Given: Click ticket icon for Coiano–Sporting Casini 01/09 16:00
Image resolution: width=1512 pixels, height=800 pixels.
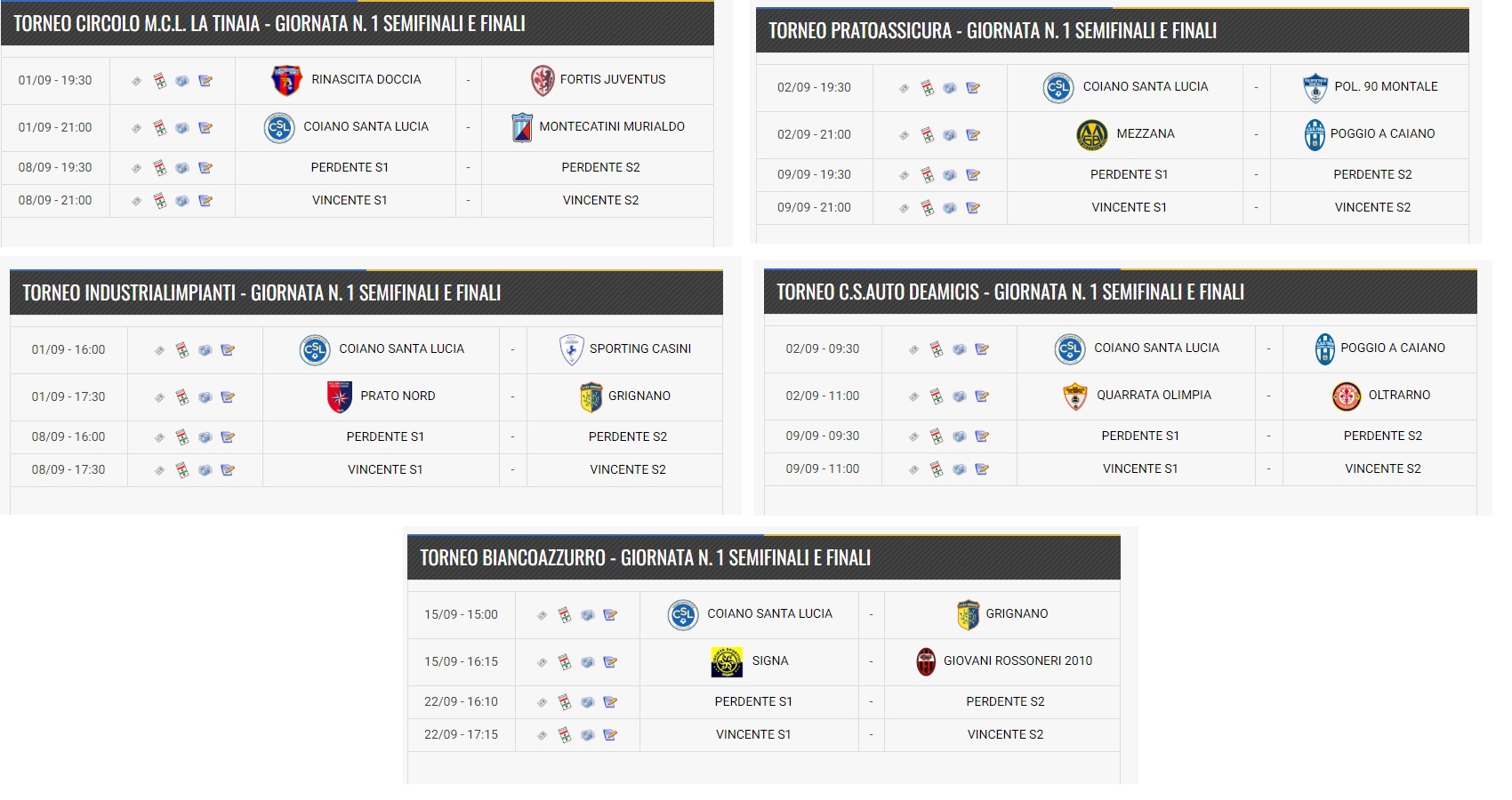Looking at the screenshot, I should tap(159, 350).
